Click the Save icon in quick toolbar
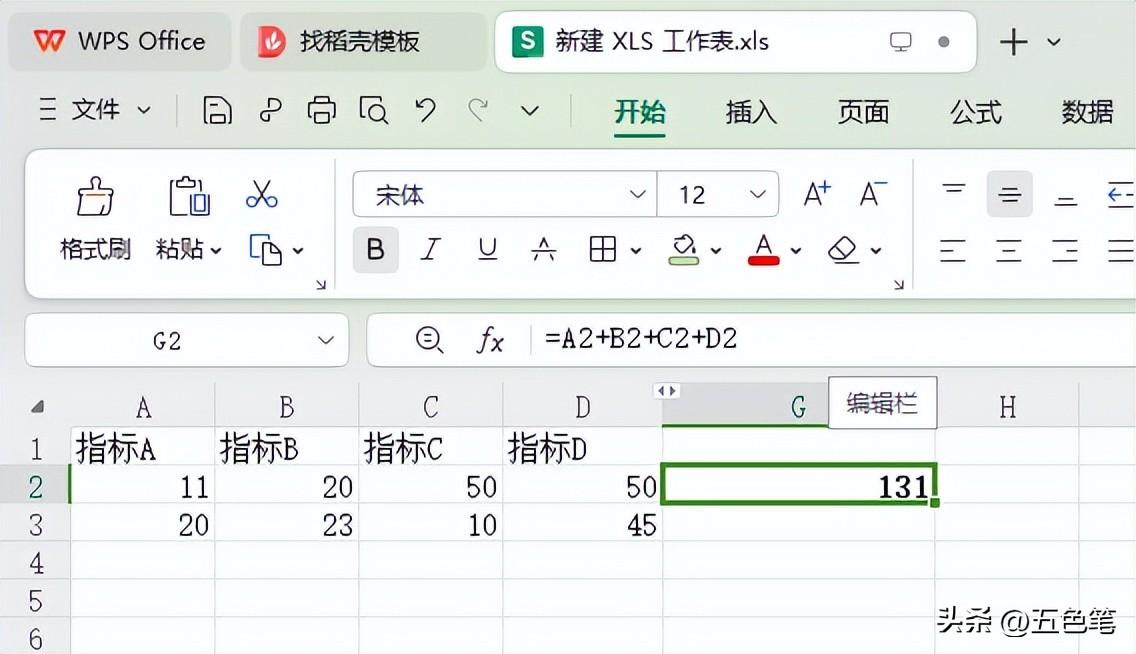Viewport: 1136px width, 654px height. (x=217, y=111)
